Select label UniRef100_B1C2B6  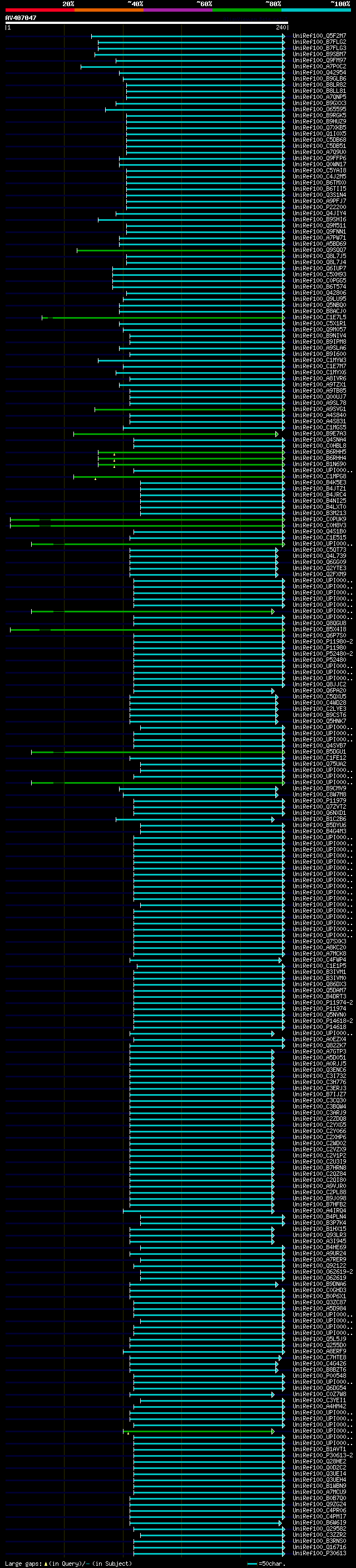(x=319, y=819)
